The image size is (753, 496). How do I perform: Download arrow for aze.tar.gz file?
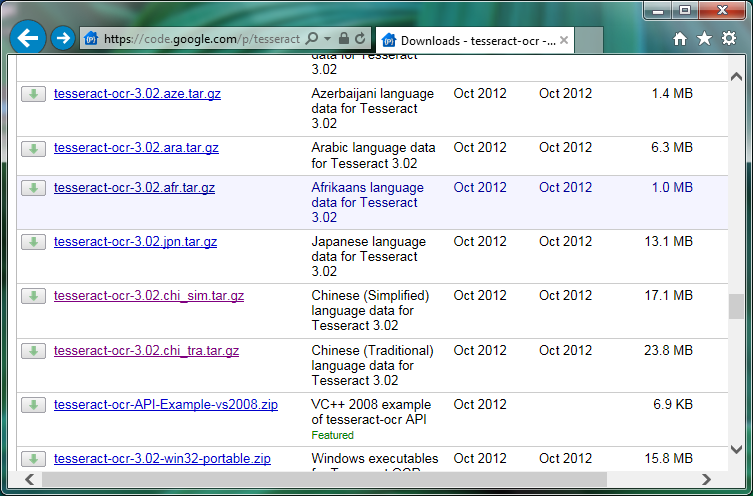[x=34, y=94]
